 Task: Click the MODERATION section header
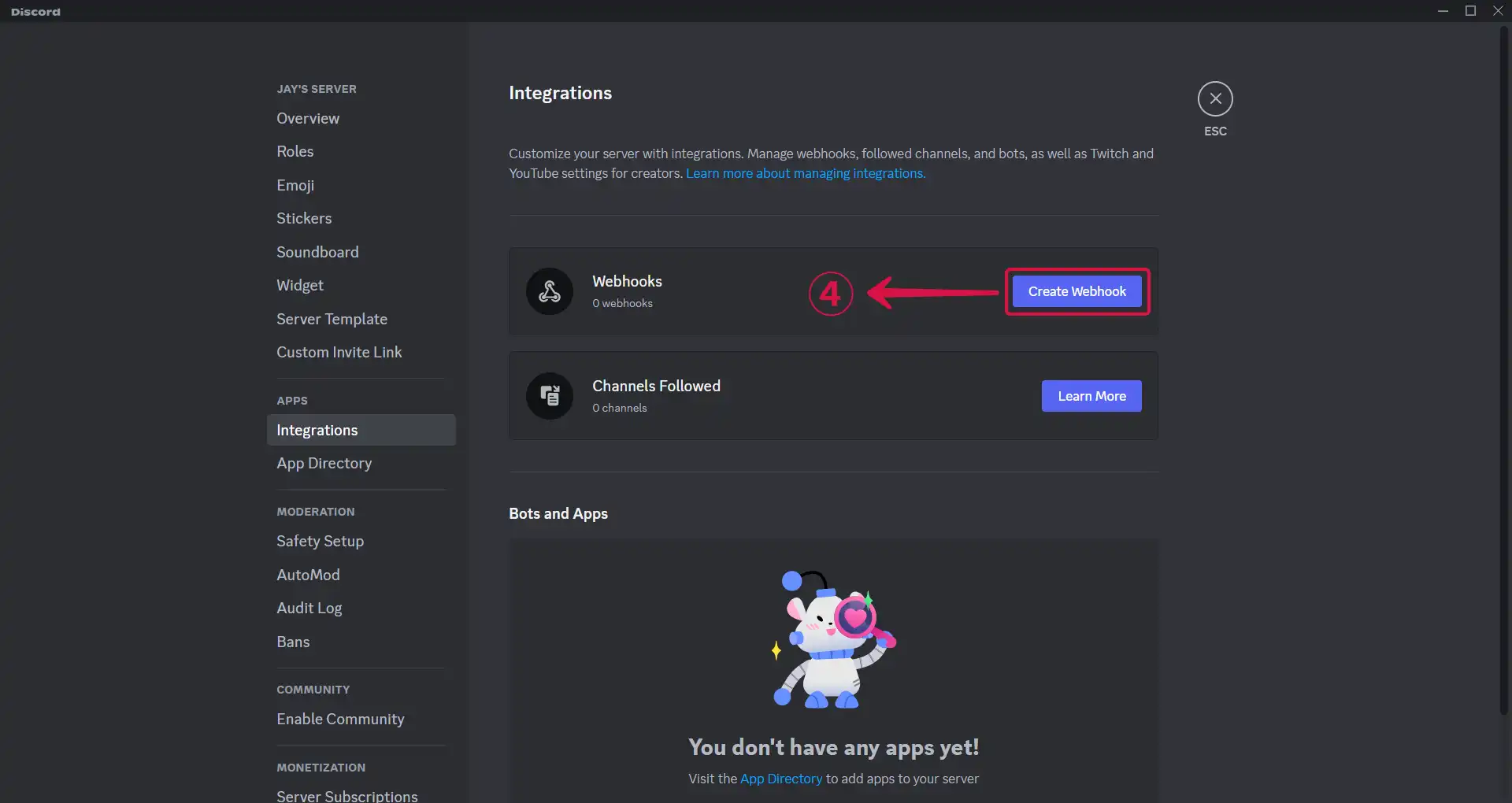click(316, 512)
